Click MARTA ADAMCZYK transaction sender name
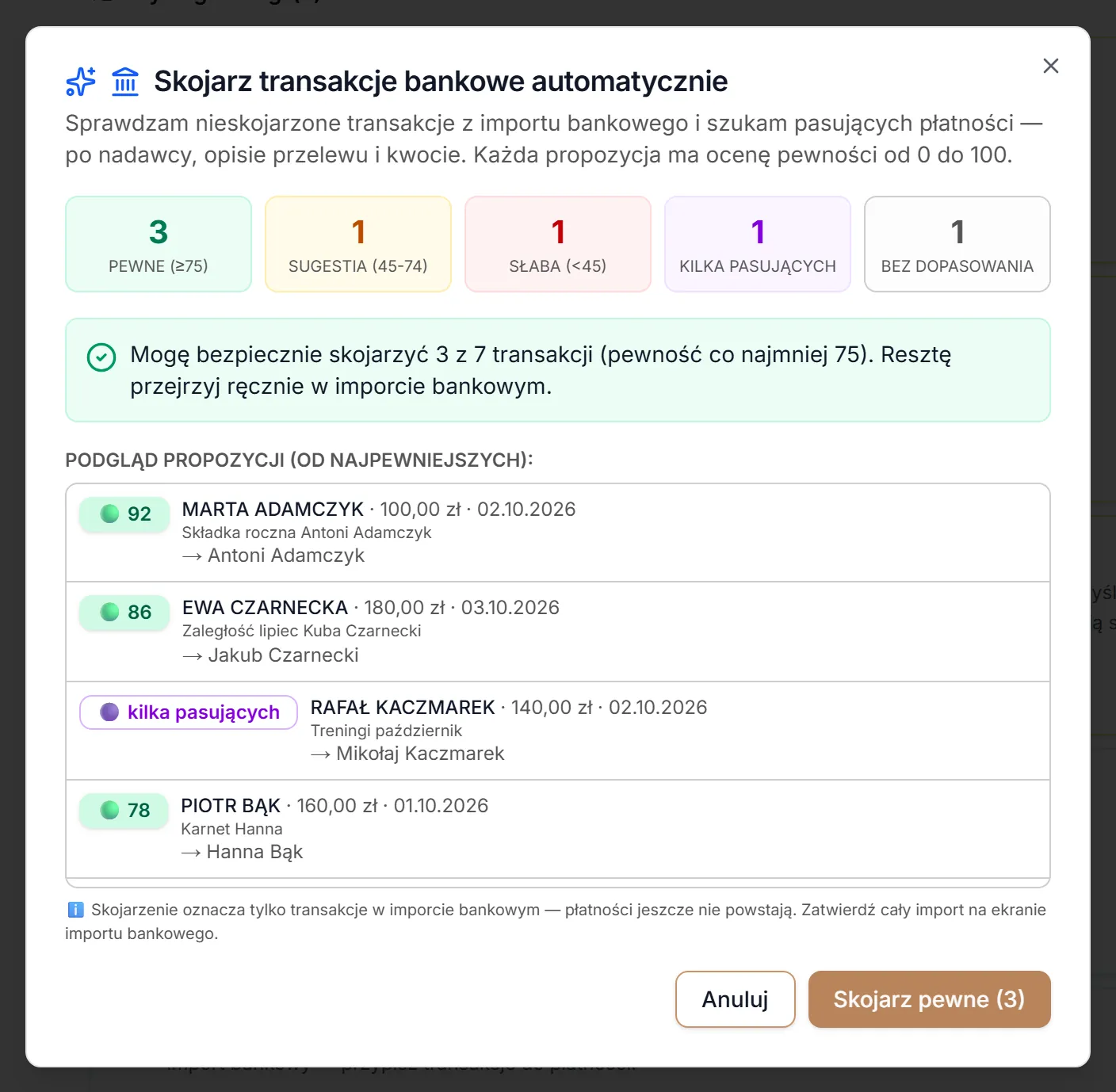1116x1092 pixels. click(x=273, y=510)
